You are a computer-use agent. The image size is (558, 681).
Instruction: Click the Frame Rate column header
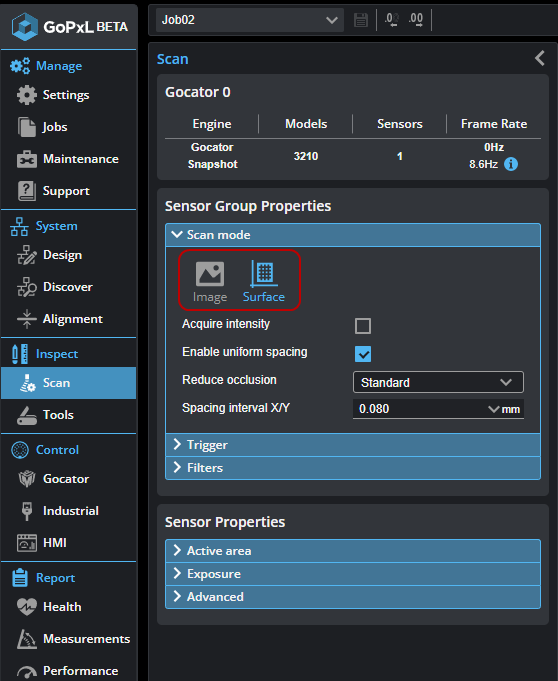[494, 124]
